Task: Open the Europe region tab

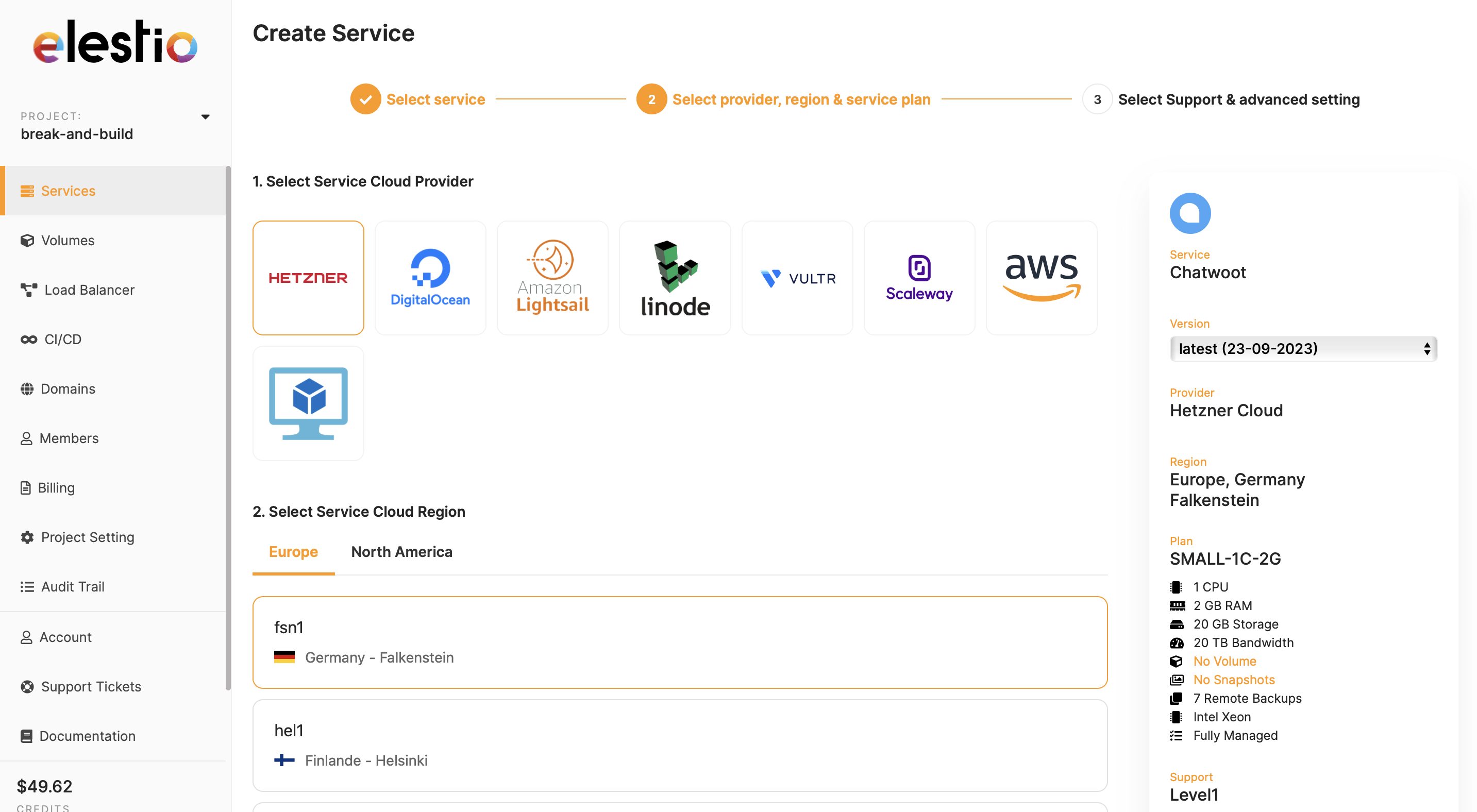Action: (293, 551)
